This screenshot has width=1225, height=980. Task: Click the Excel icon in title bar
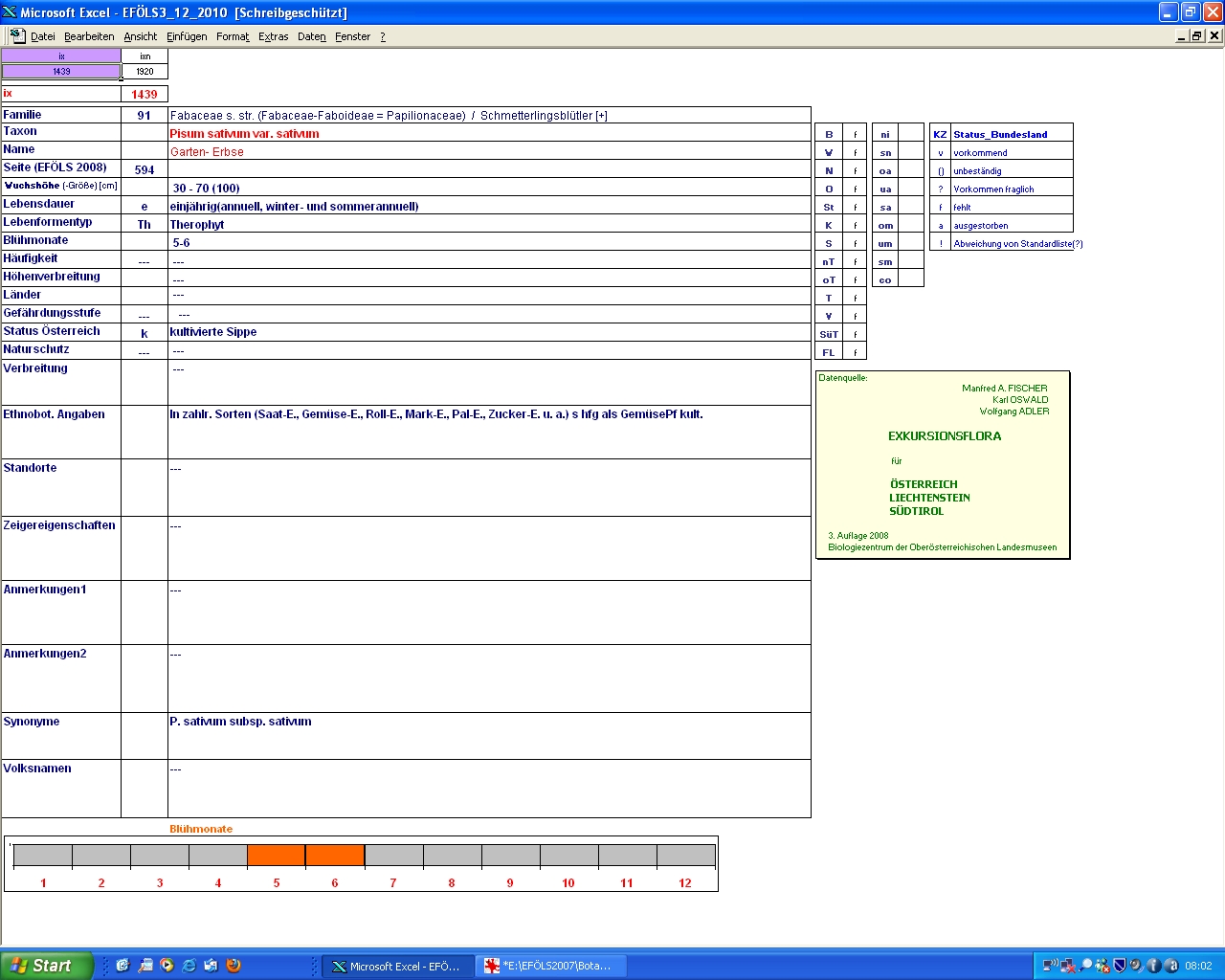[10, 12]
